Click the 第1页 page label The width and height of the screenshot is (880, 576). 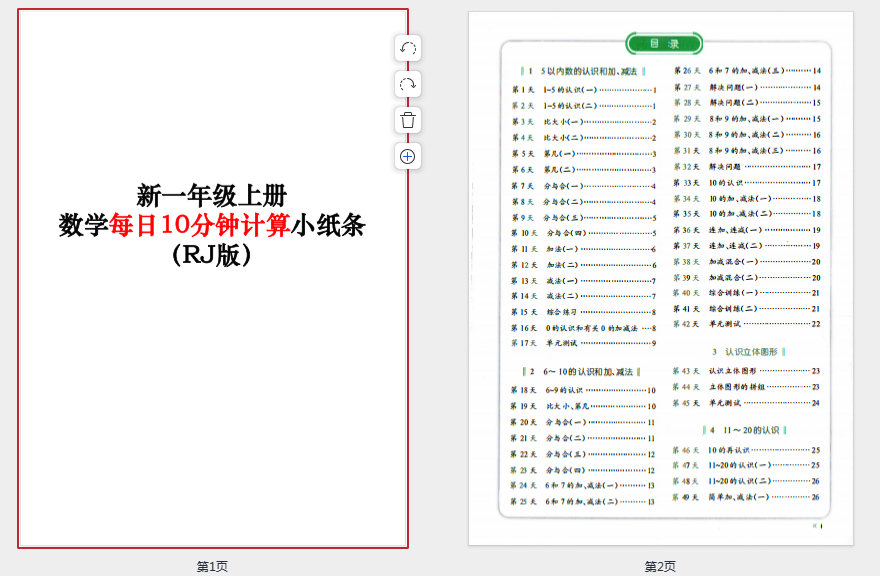tap(212, 566)
